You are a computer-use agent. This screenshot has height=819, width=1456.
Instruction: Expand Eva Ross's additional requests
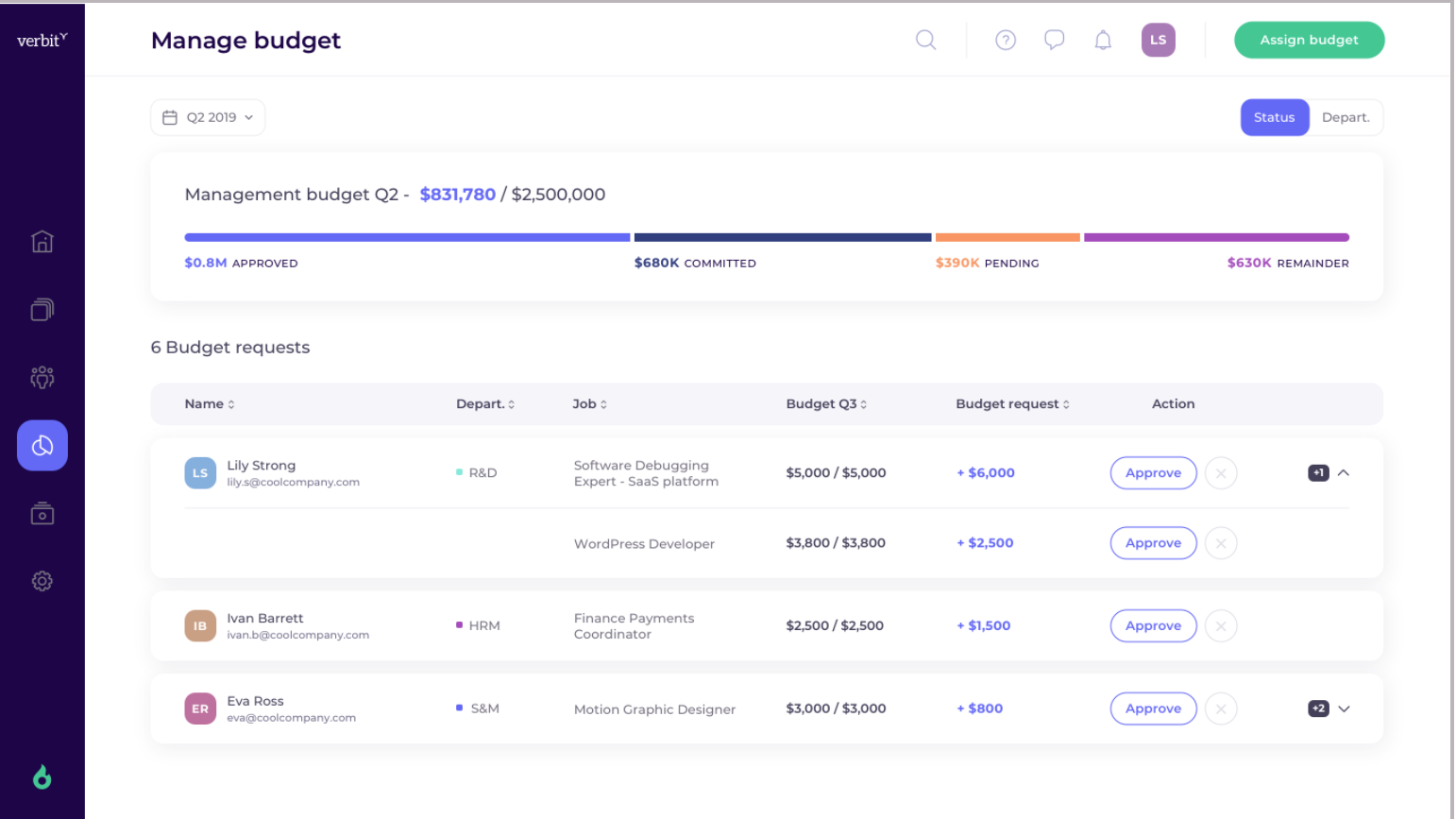coord(1343,708)
